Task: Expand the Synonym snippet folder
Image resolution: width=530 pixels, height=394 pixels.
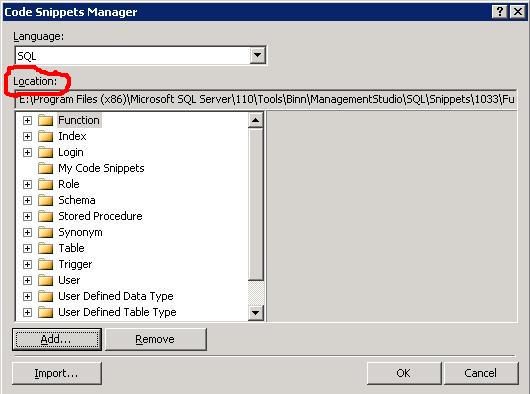Action: (x=27, y=232)
